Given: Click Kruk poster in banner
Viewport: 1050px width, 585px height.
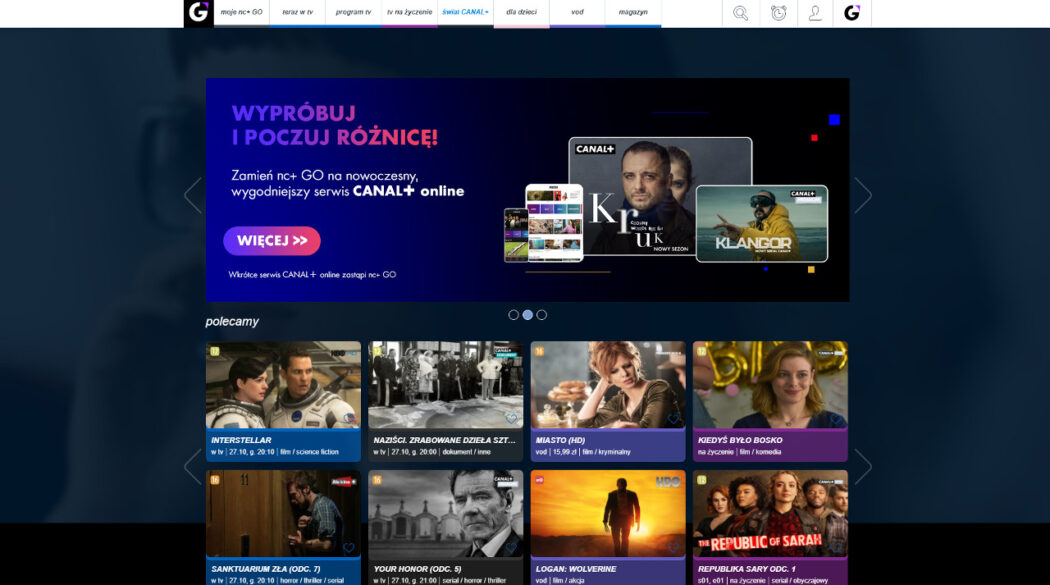Looking at the screenshot, I should [x=660, y=196].
